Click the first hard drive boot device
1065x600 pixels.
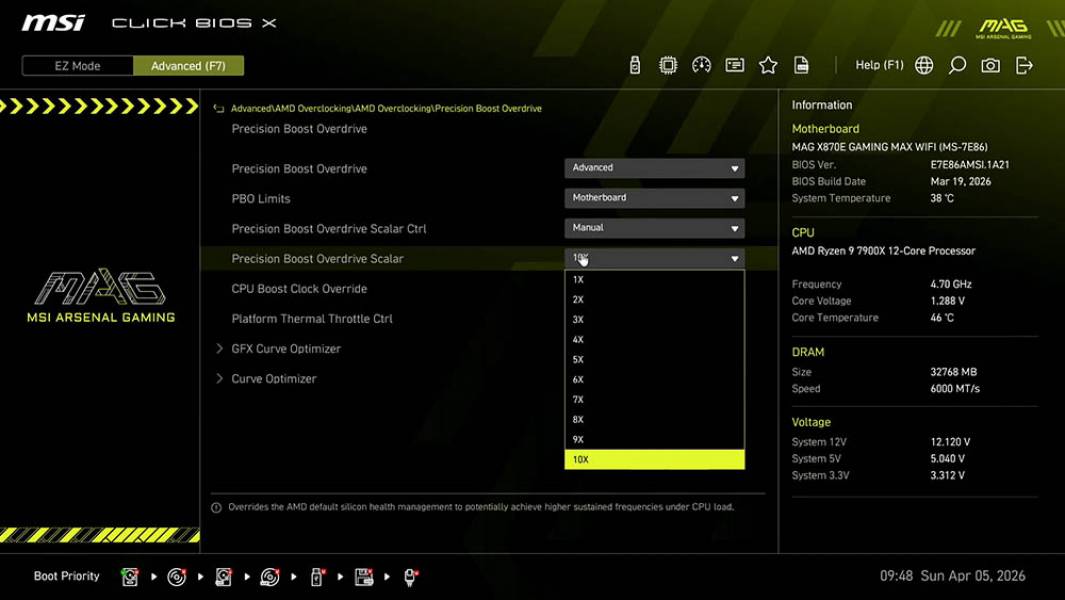point(131,576)
